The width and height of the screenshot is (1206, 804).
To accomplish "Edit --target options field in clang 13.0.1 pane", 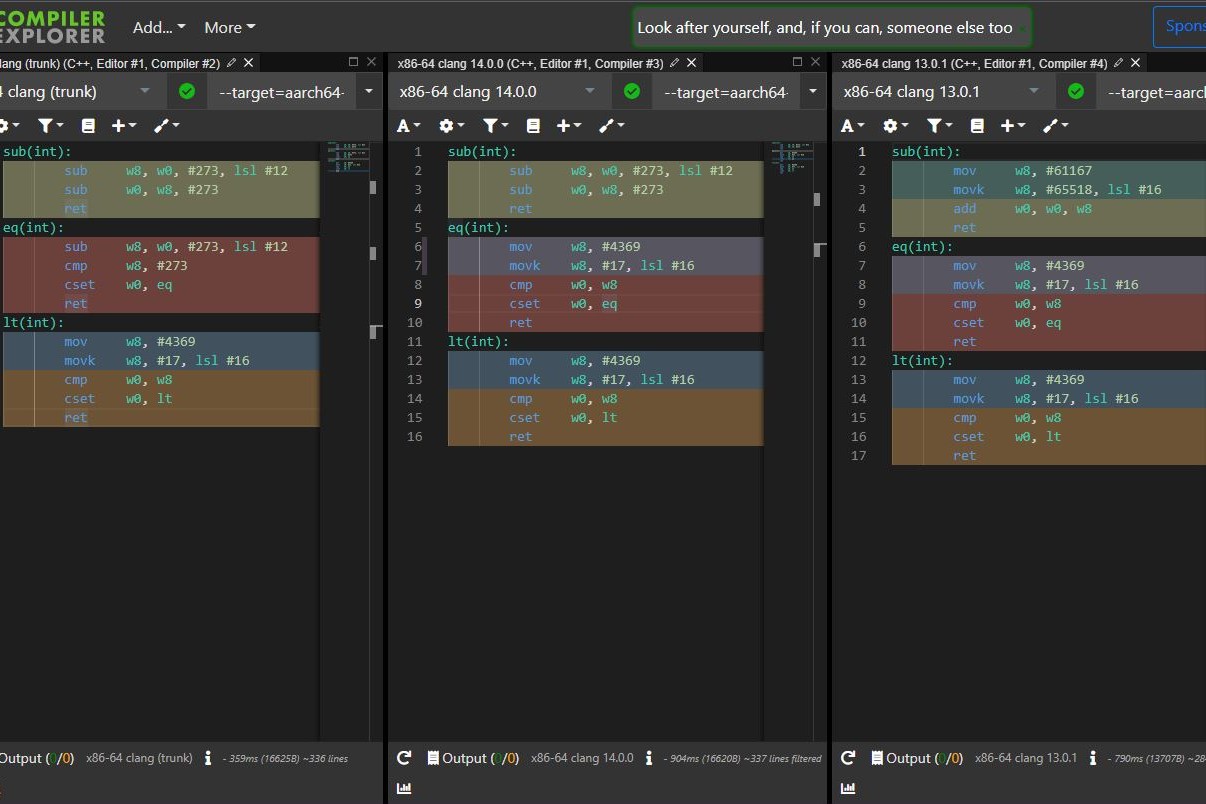I will [1152, 92].
